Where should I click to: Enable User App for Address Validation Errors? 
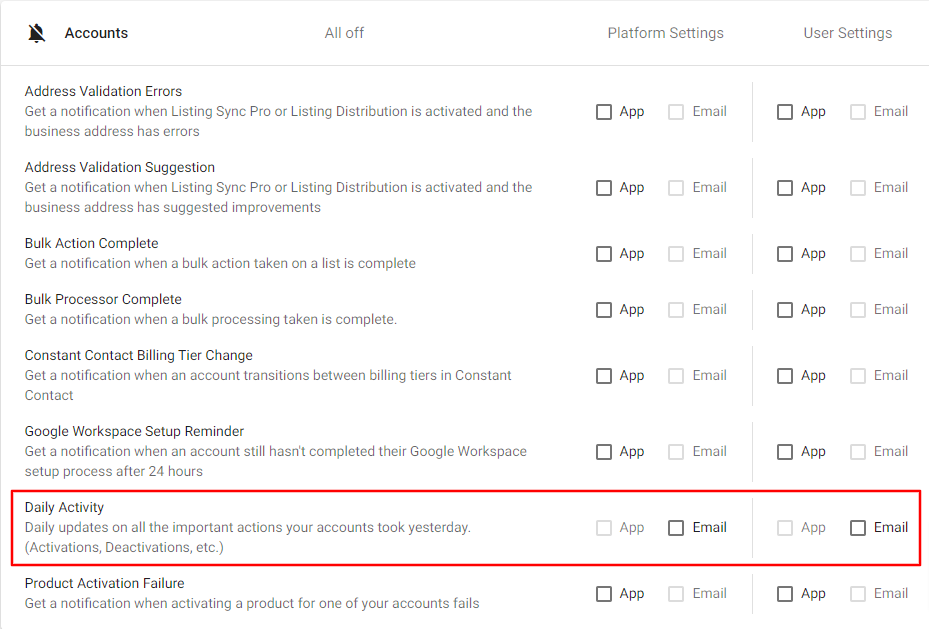pos(785,112)
